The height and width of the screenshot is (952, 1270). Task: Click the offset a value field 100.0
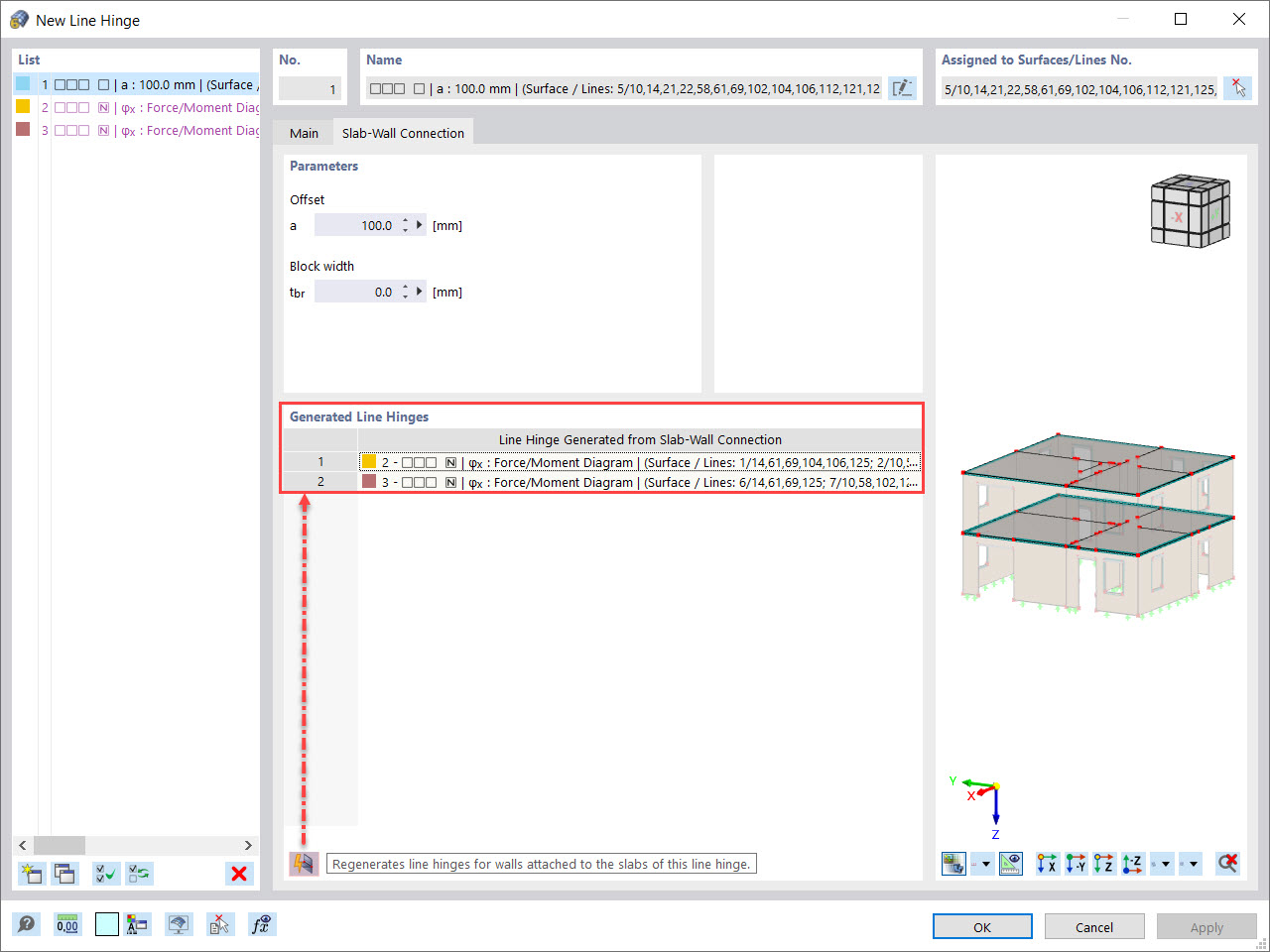[x=355, y=225]
